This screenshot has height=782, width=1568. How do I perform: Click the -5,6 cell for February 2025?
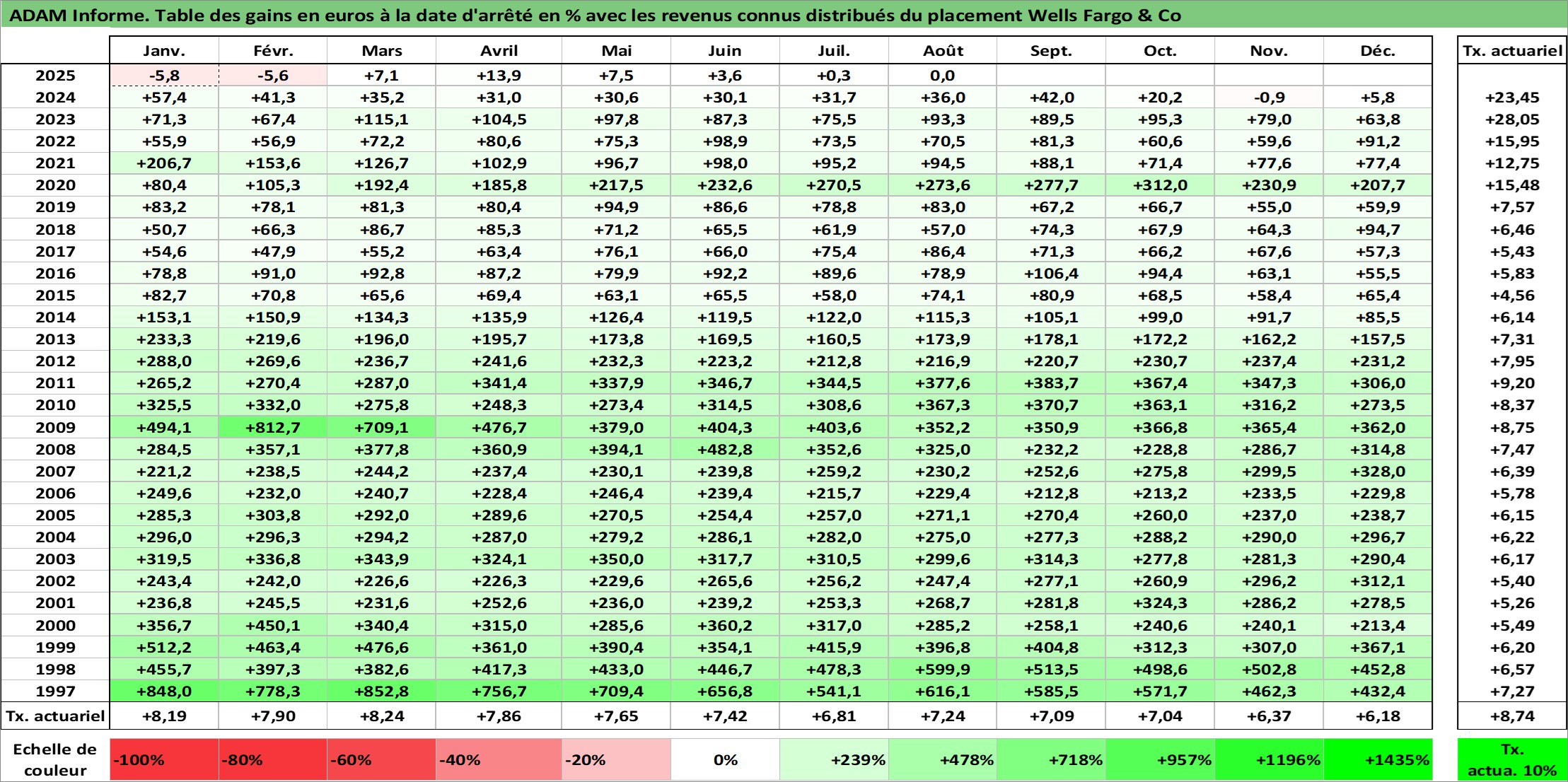(273, 76)
